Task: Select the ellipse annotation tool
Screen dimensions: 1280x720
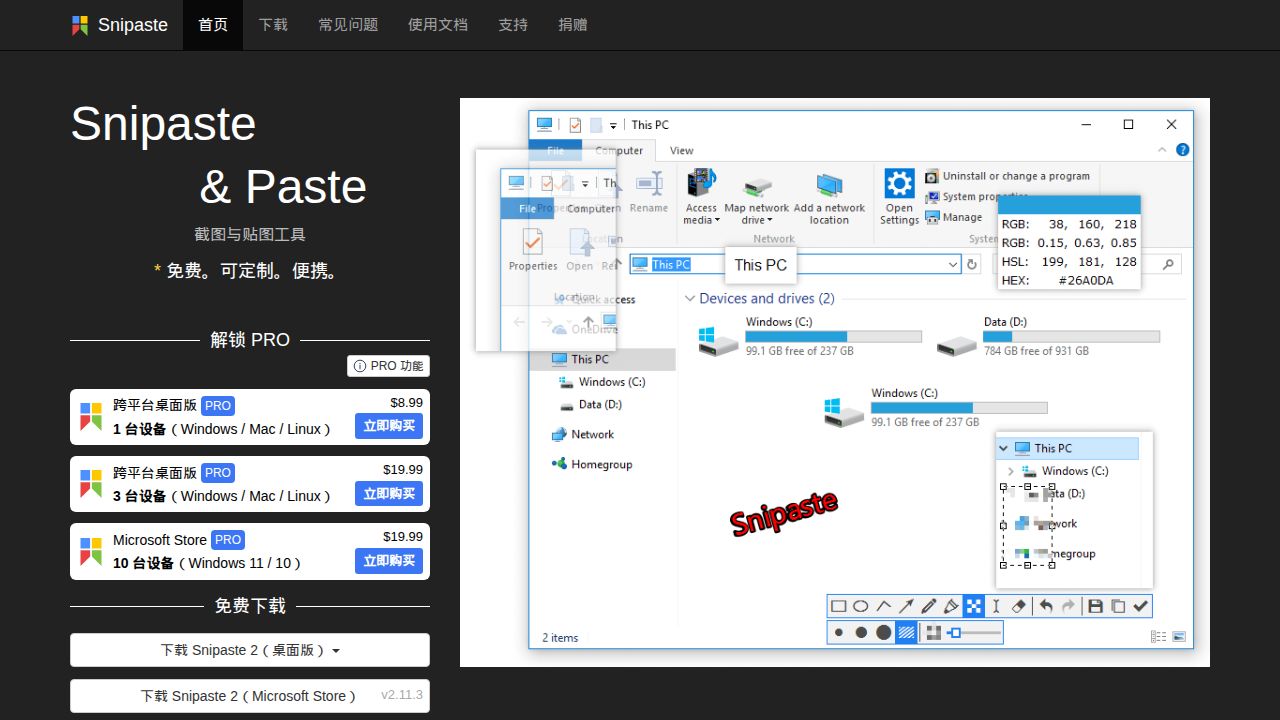Action: 861,606
